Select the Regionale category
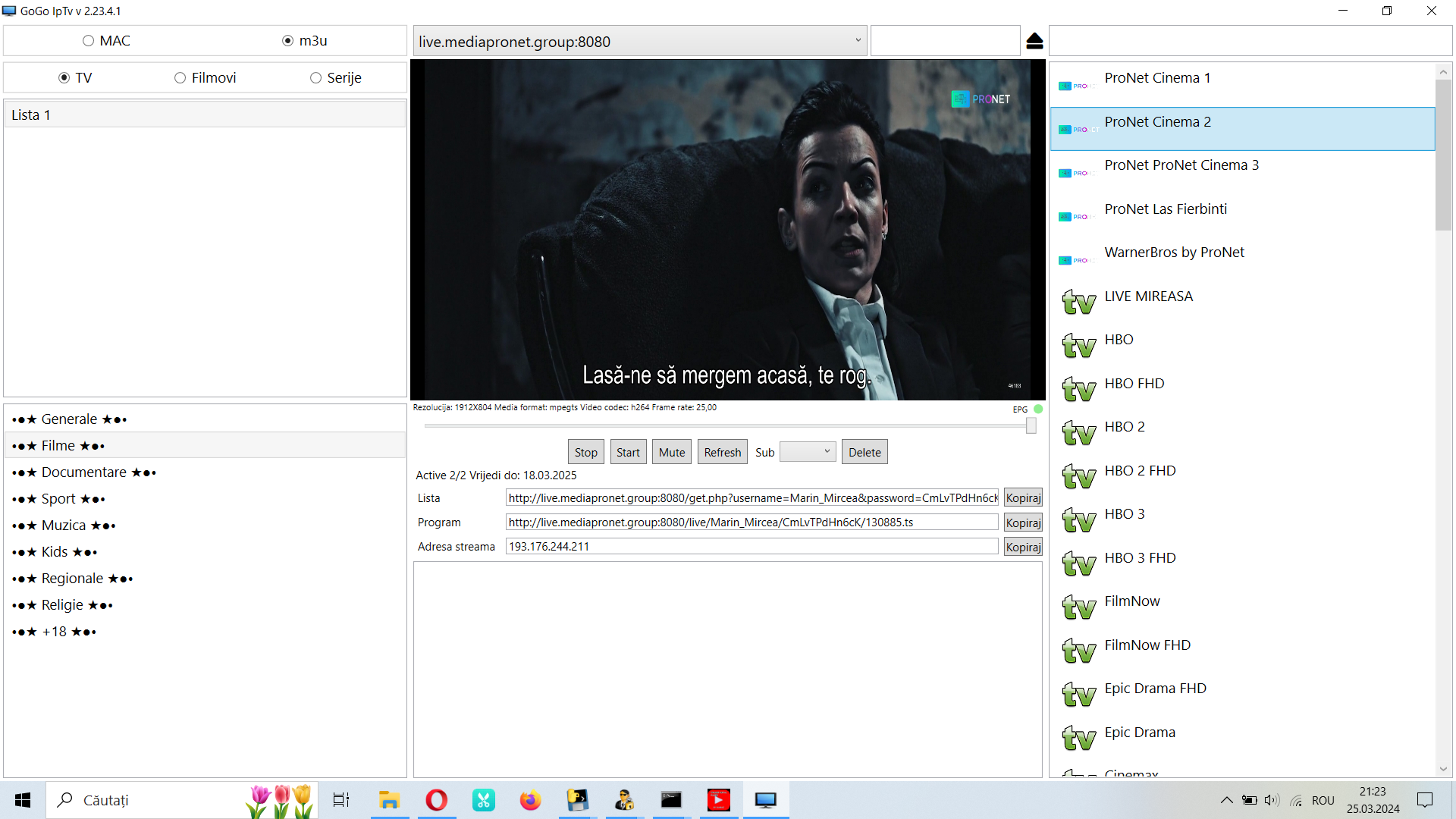This screenshot has width=1456, height=819. click(x=205, y=579)
